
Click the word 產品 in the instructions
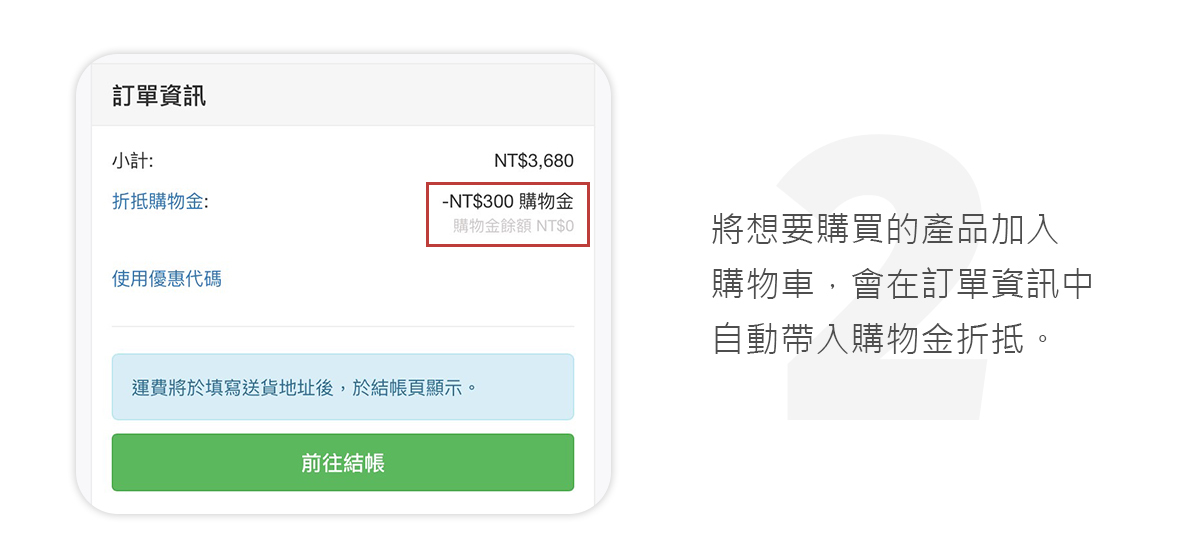pos(954,230)
